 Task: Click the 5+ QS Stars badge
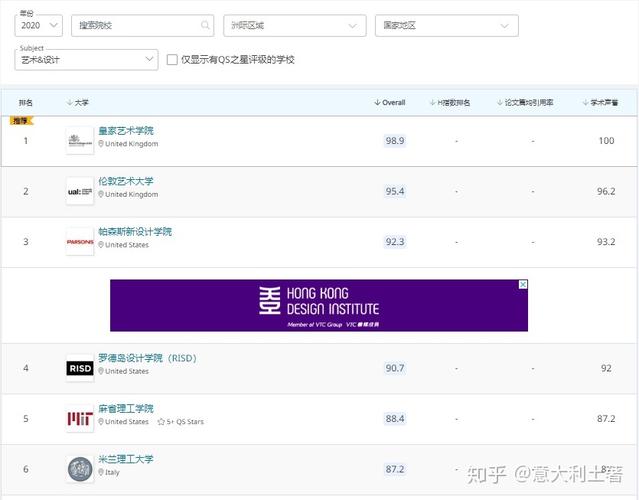[181, 422]
